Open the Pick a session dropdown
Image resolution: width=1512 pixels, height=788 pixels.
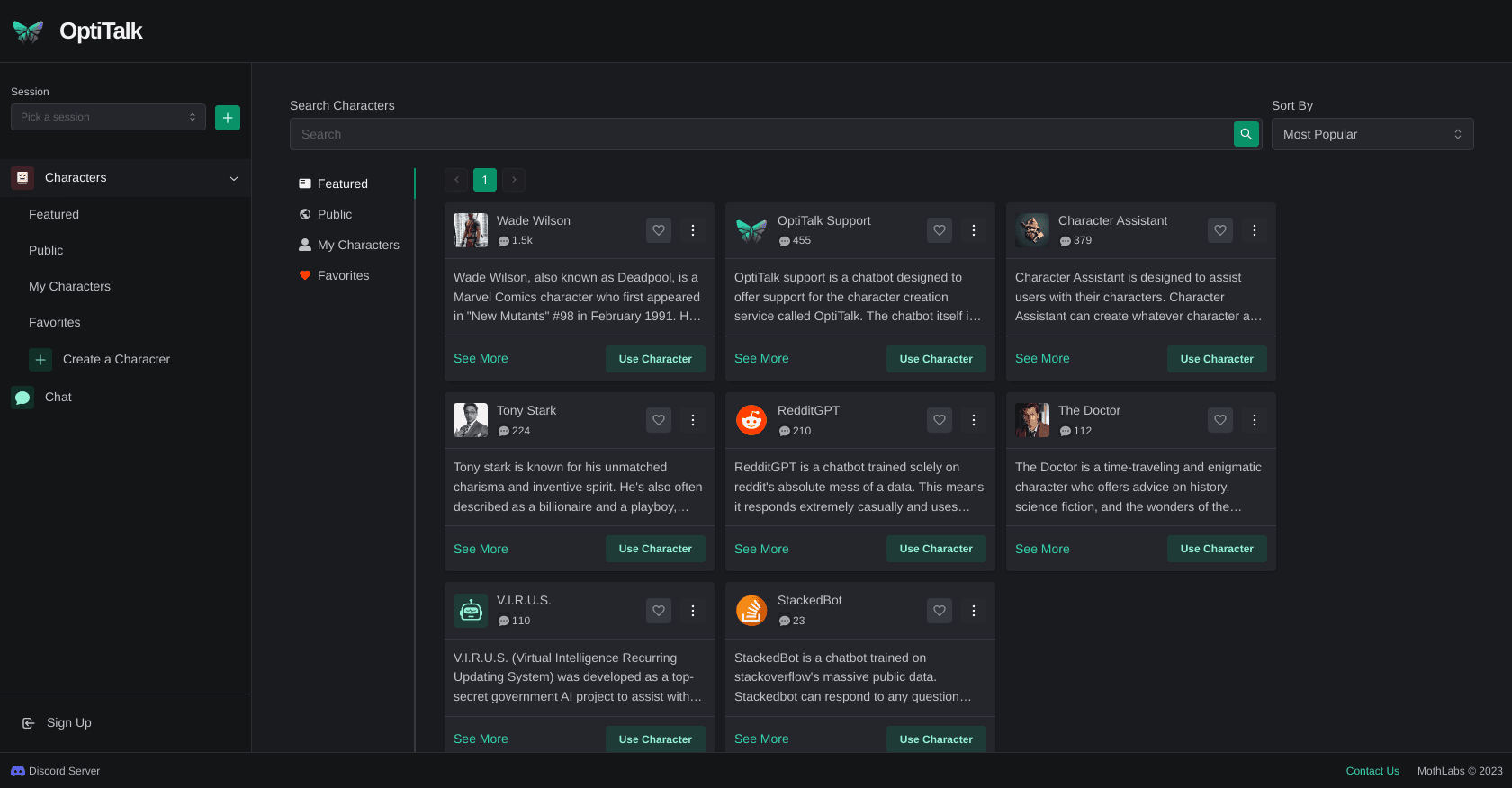click(108, 117)
